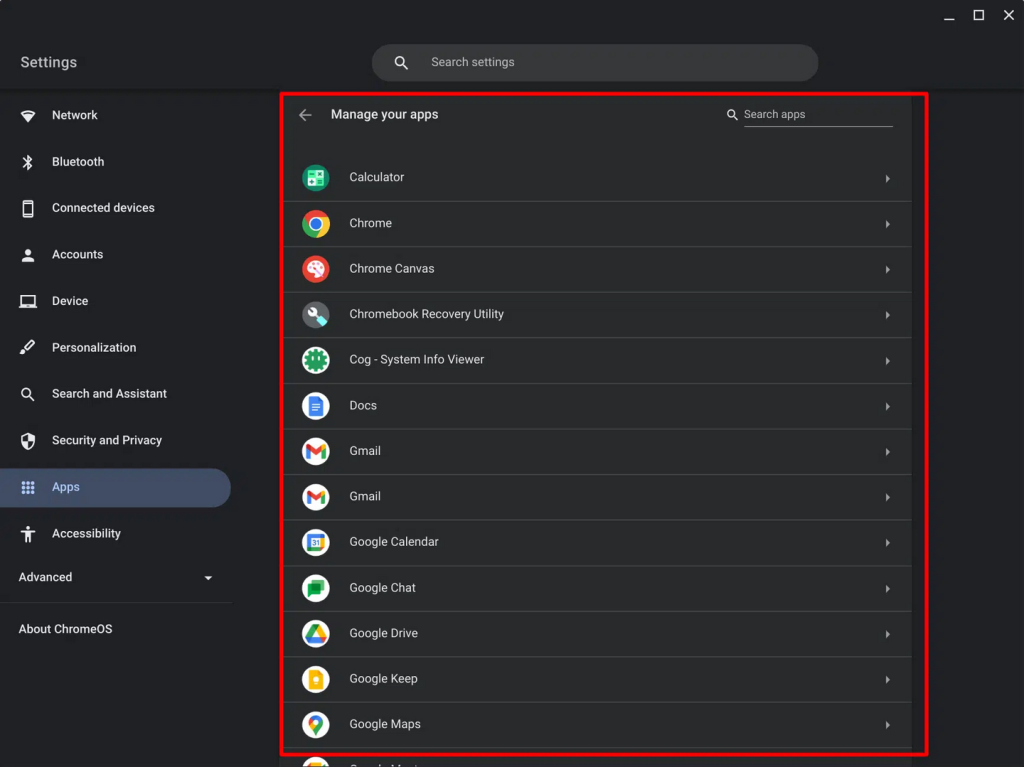Click the "Google Chat" app name
Viewport: 1024px width, 767px height.
pos(383,588)
